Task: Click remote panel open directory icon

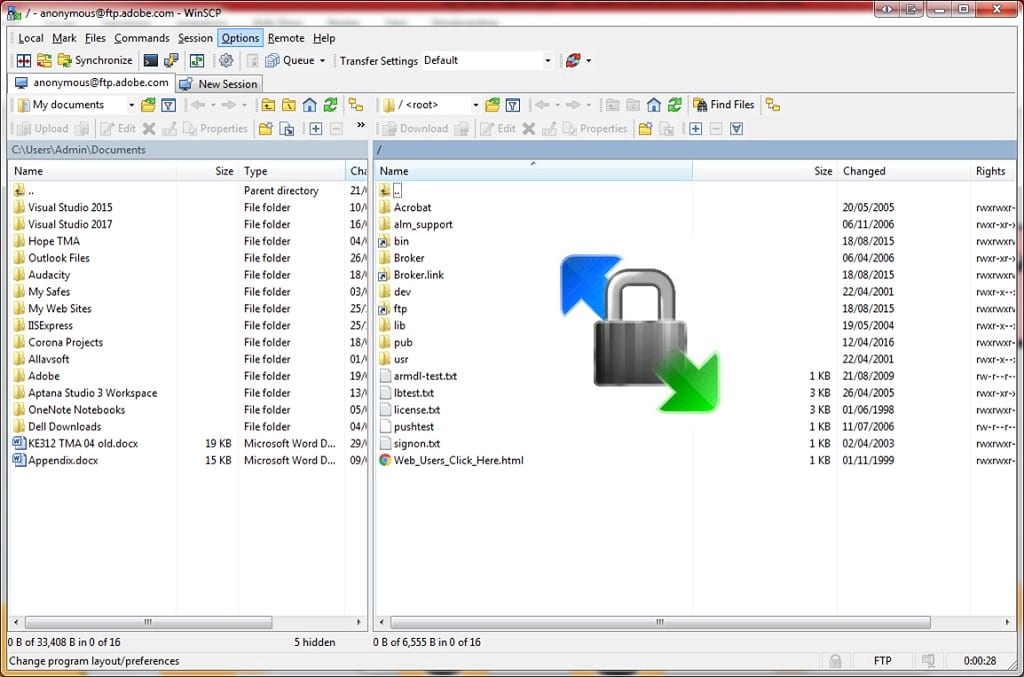Action: 492,105
